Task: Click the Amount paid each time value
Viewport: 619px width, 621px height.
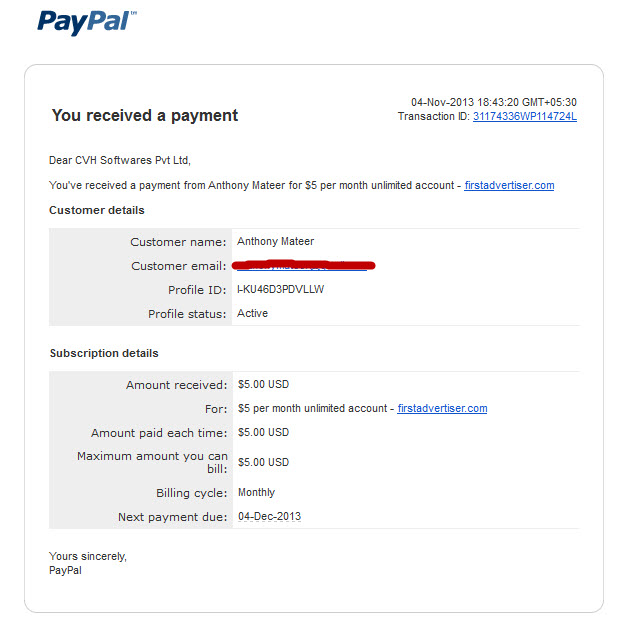Action: 263,432
